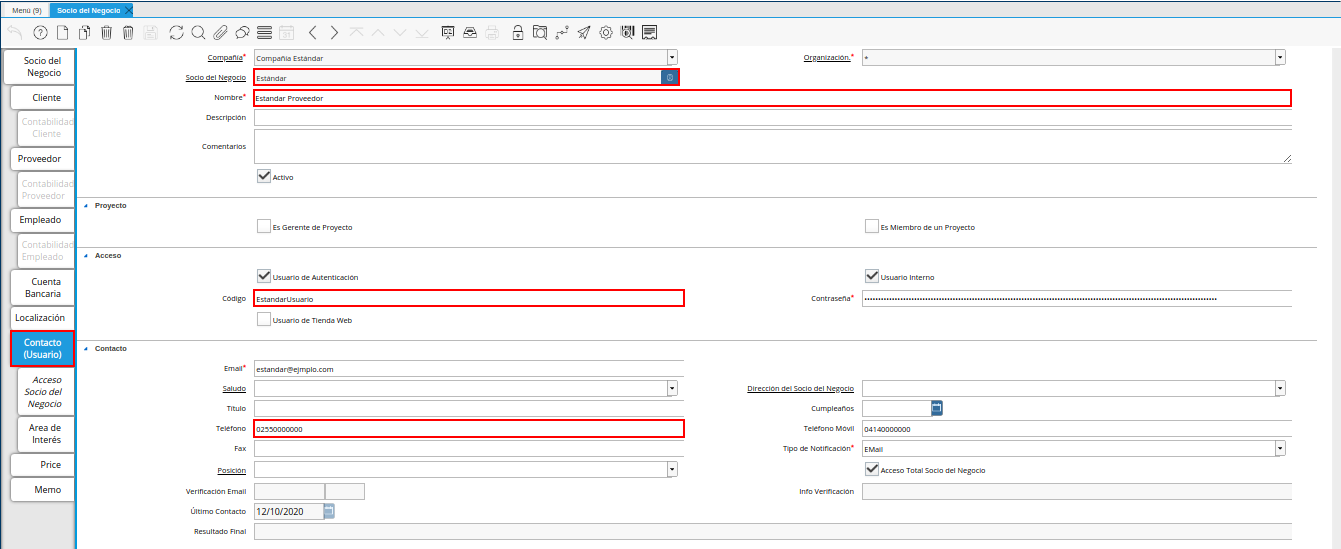
Task: Open the Cuenta Bancaria side tab
Action: tap(43, 288)
